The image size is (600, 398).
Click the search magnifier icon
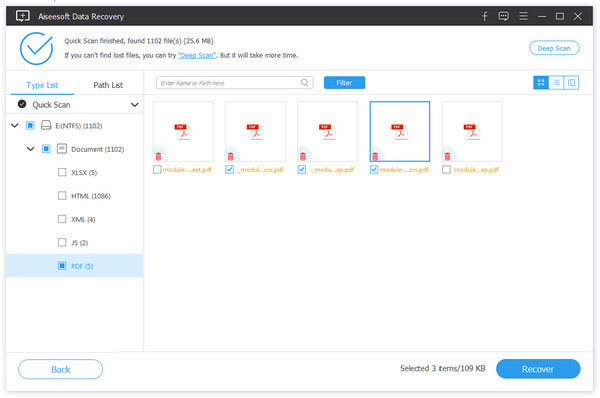(x=305, y=83)
